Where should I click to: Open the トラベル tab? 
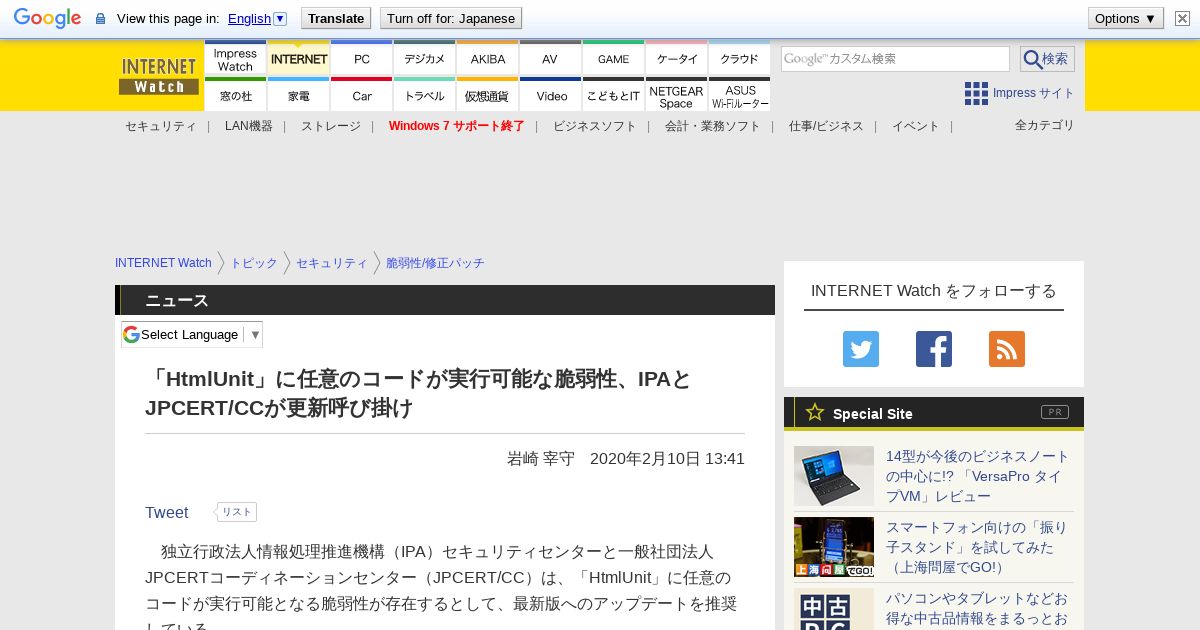(424, 95)
